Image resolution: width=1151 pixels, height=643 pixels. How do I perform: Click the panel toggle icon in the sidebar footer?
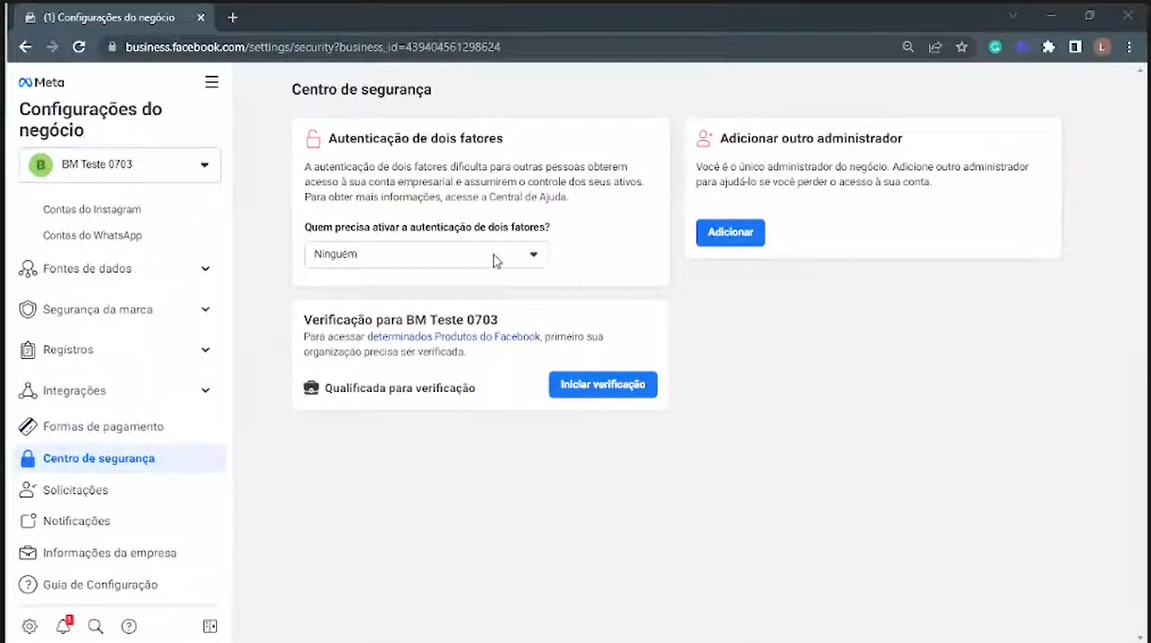pyautogui.click(x=210, y=626)
